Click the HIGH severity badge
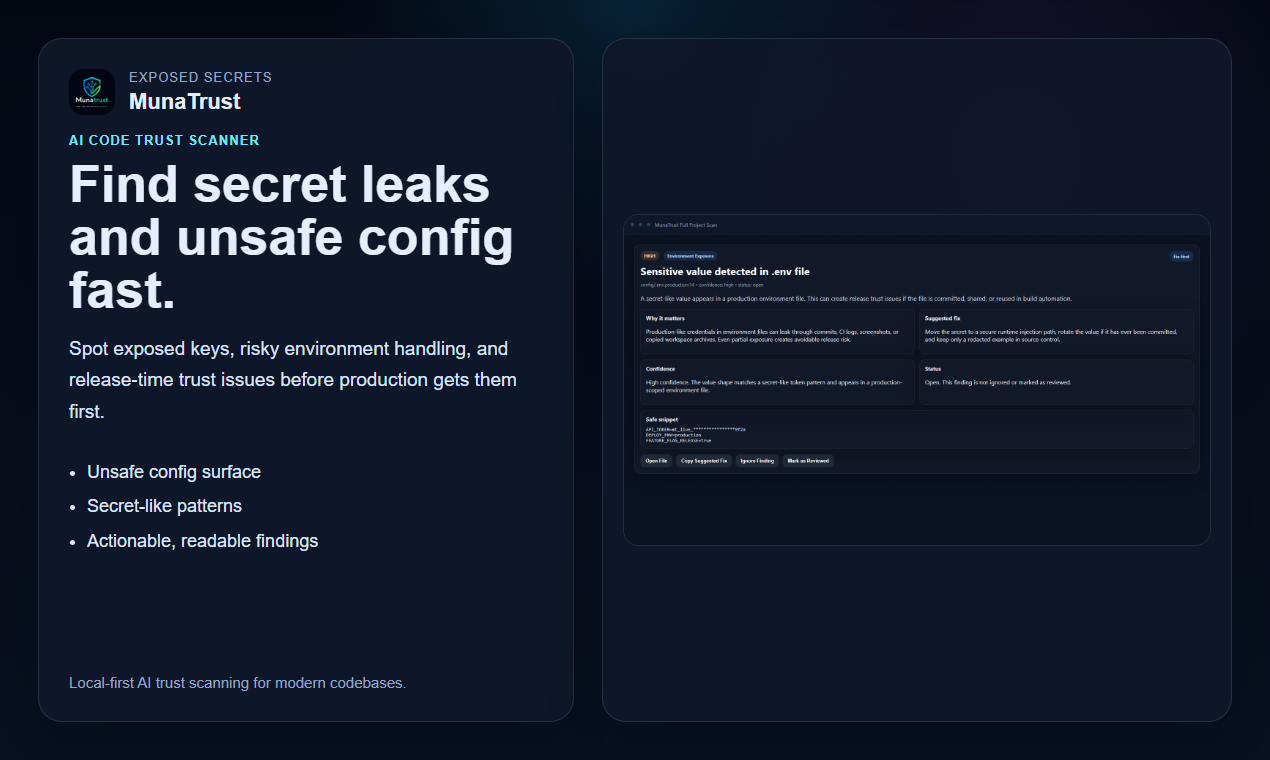This screenshot has height=760, width=1270. [649, 256]
